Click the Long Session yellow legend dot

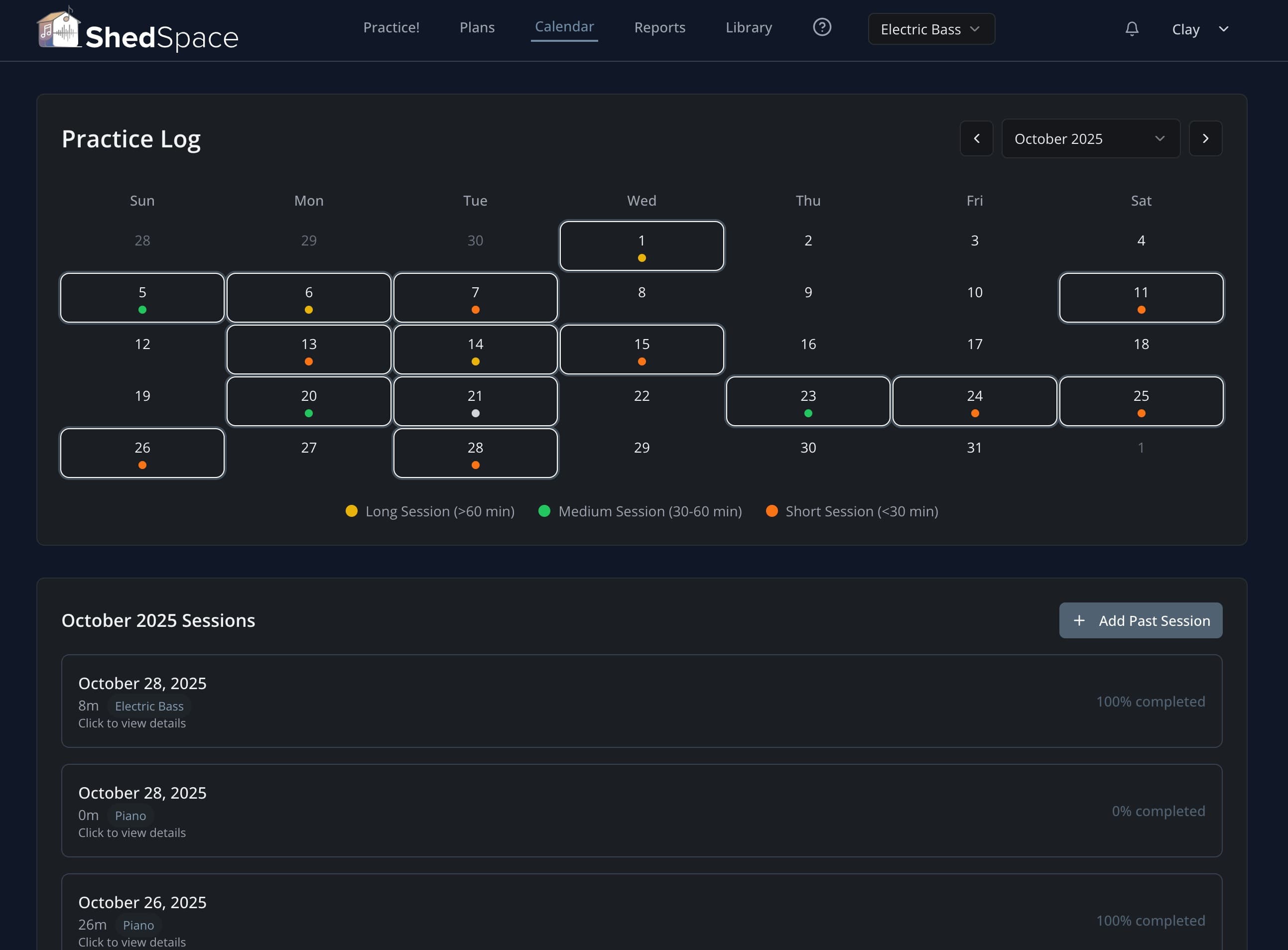[352, 511]
